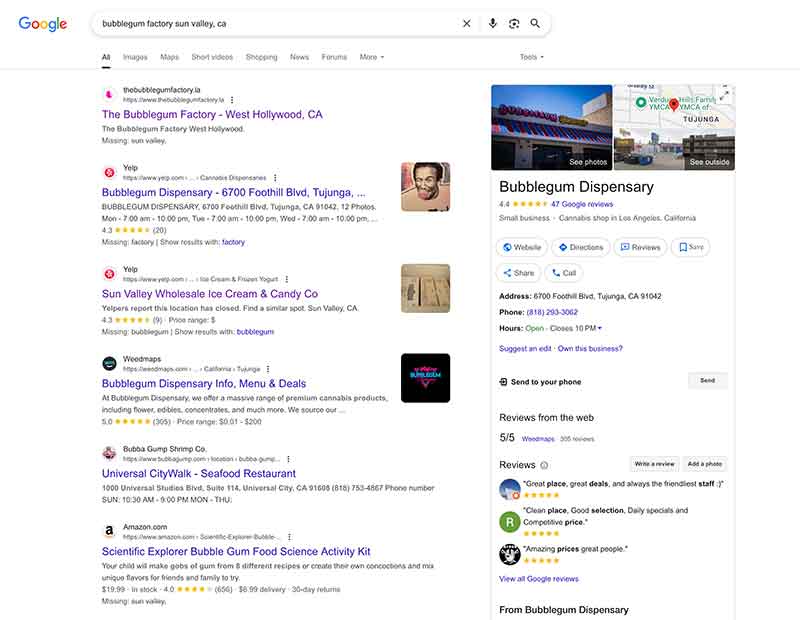Open the Short videos tab
Viewport: 800px width, 620px height.
click(212, 57)
